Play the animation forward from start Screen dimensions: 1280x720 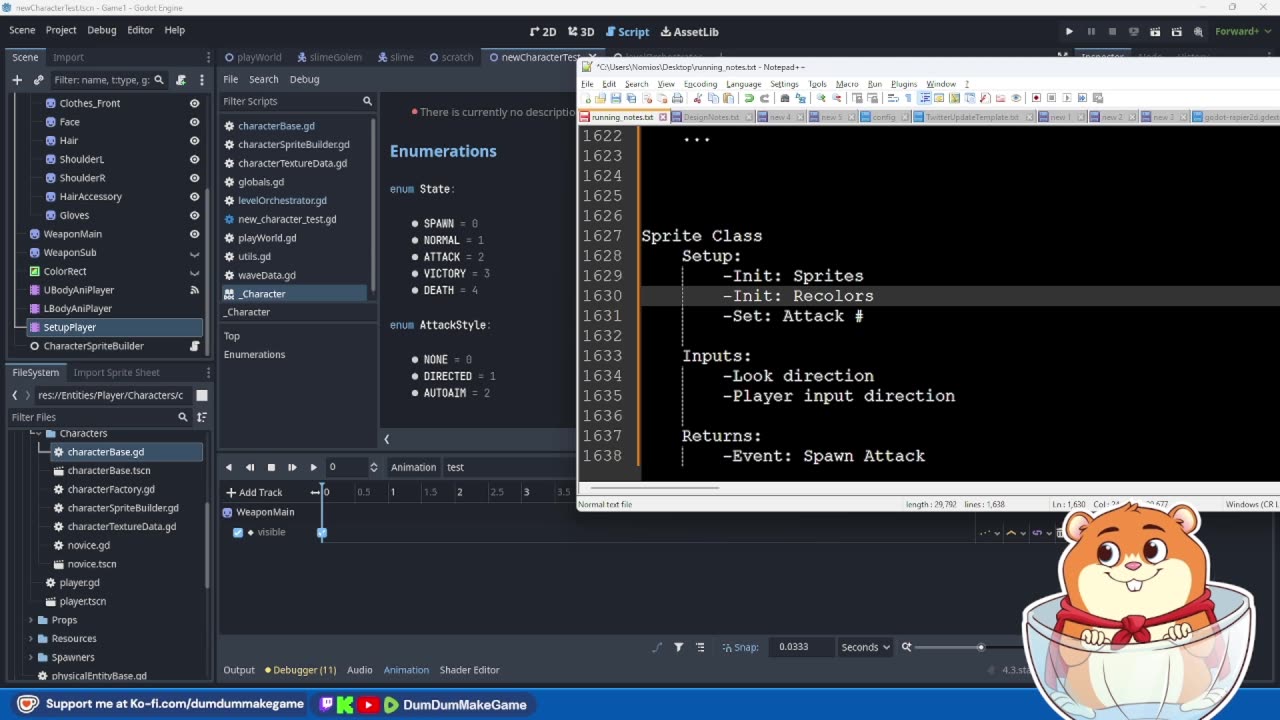(x=292, y=467)
